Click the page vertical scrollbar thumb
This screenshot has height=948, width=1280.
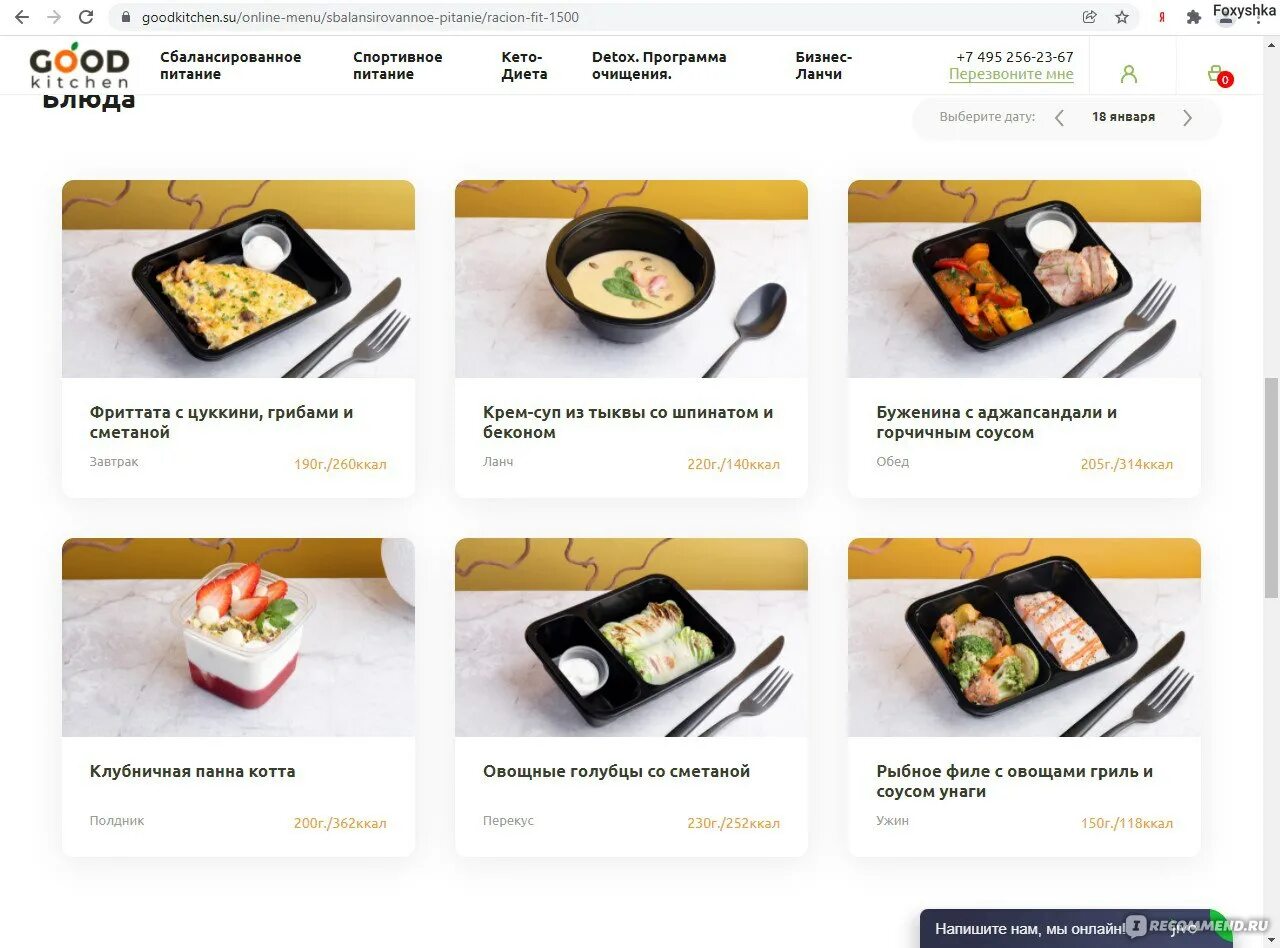coord(1271,488)
